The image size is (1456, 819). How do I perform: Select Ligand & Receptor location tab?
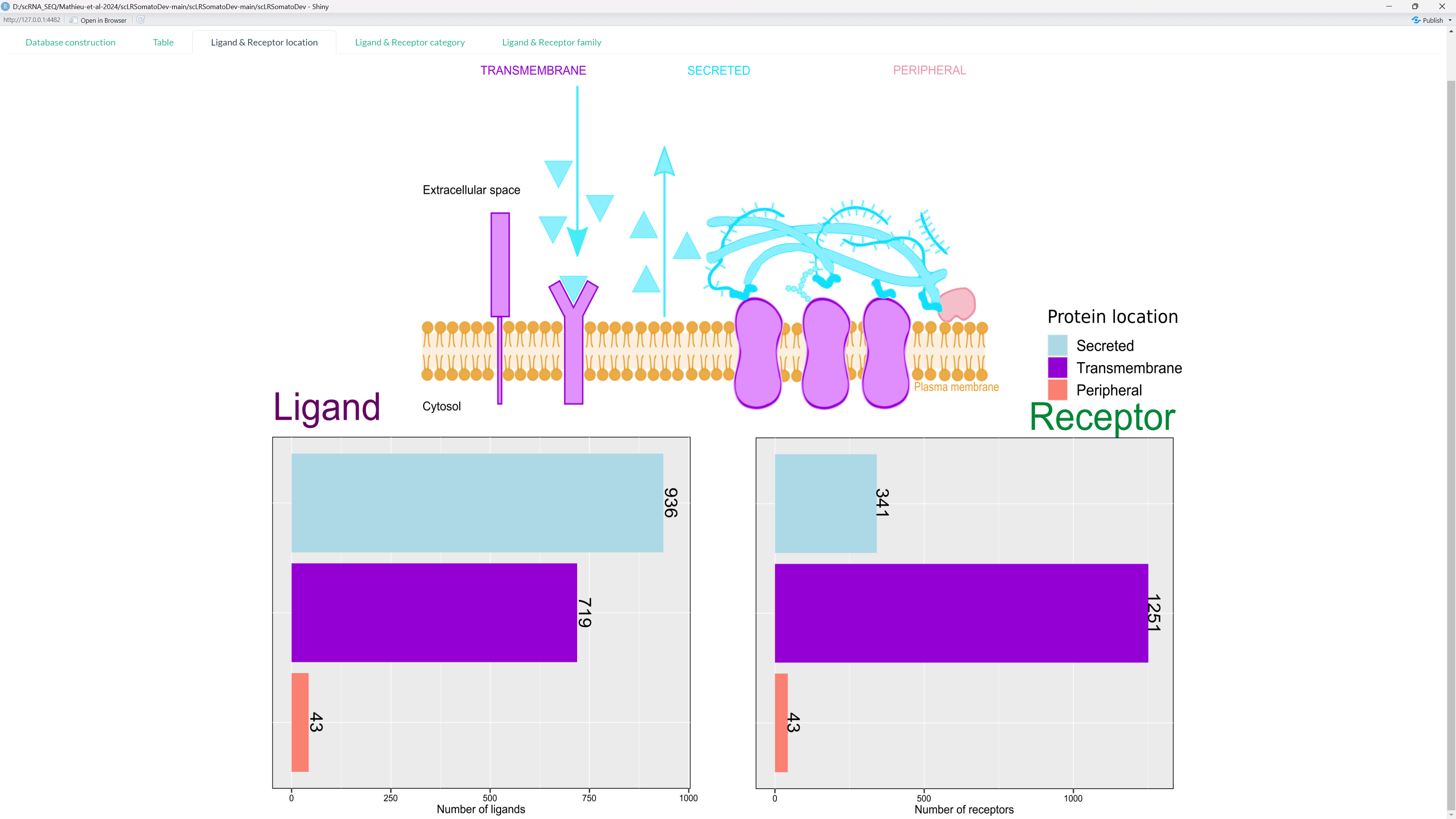point(264,42)
